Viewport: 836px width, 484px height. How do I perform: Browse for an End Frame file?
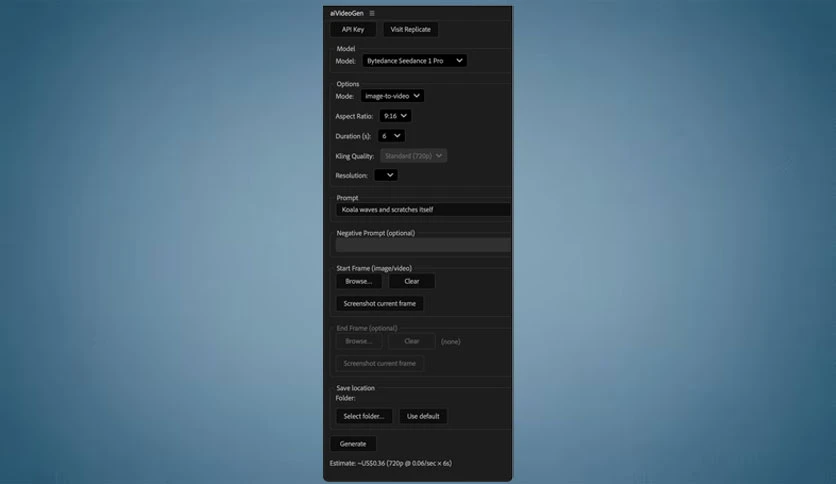pos(358,341)
